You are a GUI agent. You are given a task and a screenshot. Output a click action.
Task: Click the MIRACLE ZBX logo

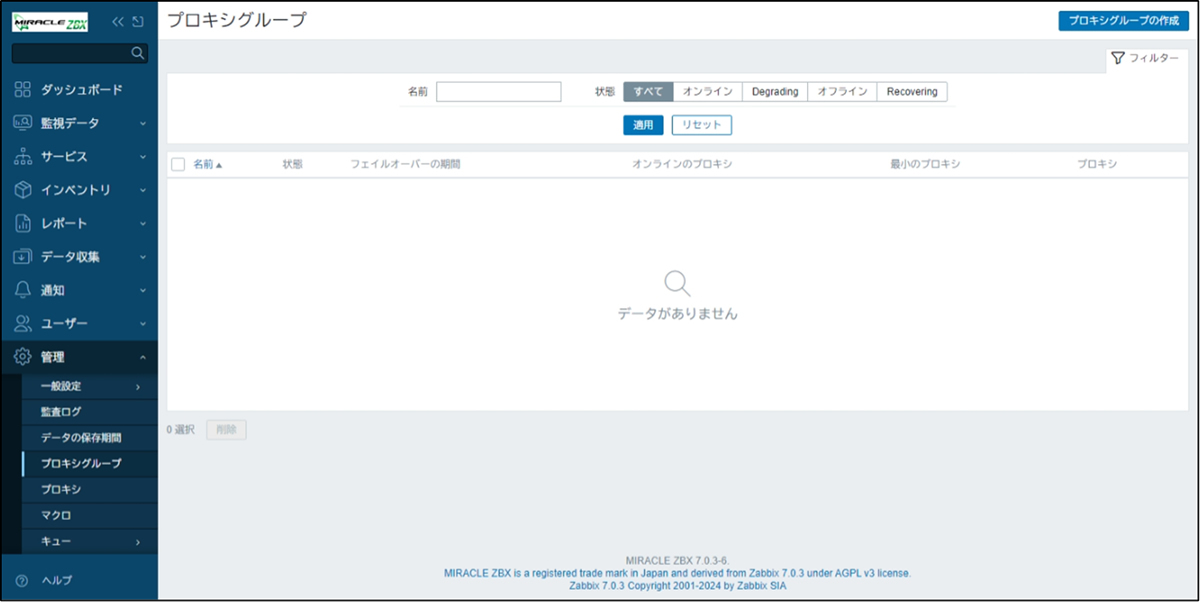[x=50, y=22]
